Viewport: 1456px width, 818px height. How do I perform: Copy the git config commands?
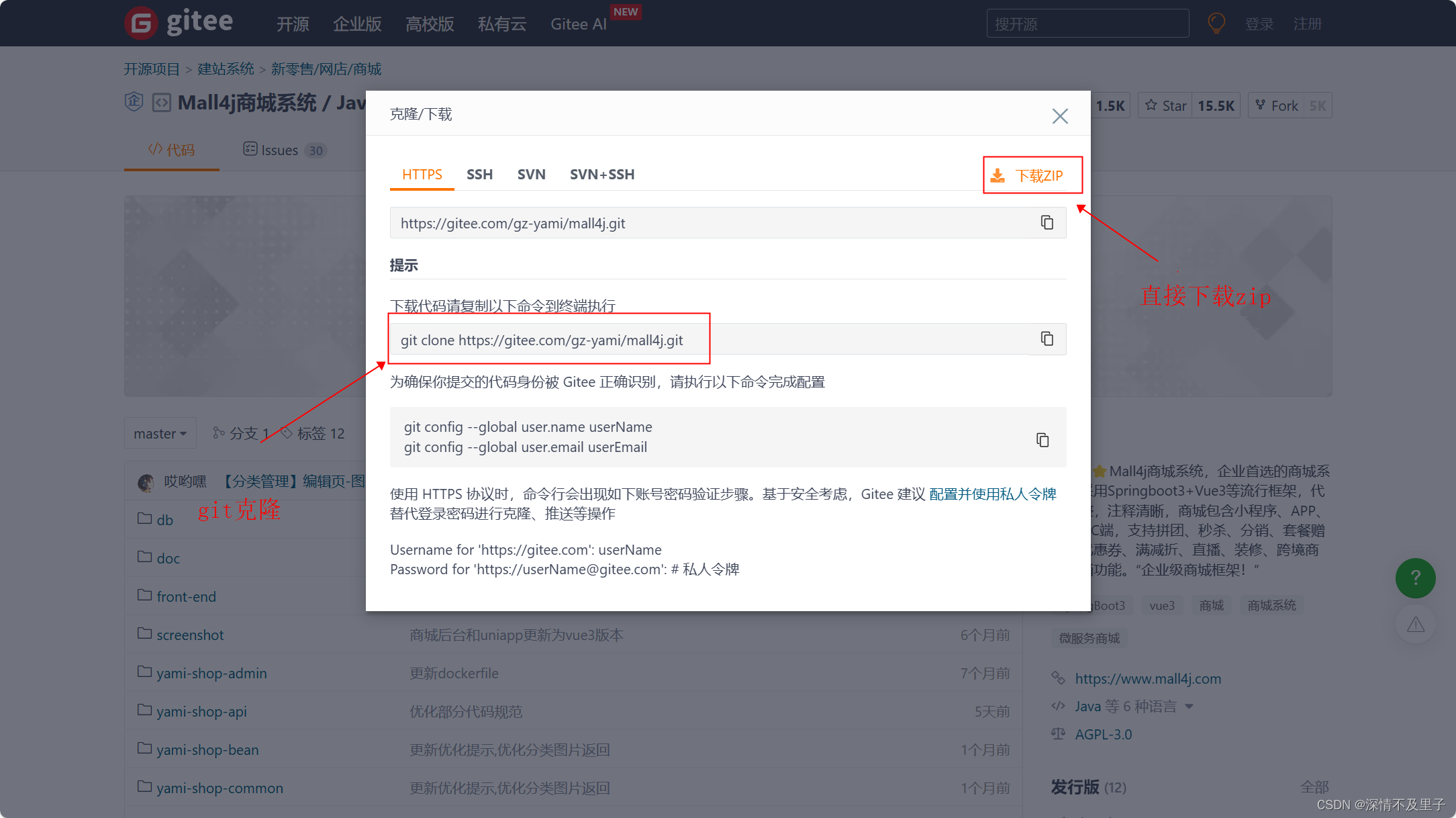coord(1042,440)
